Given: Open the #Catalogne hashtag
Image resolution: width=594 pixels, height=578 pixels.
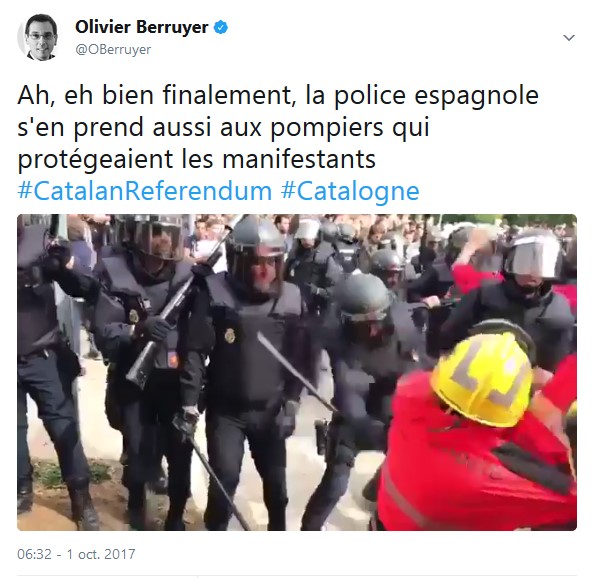Looking at the screenshot, I should [x=350, y=191].
